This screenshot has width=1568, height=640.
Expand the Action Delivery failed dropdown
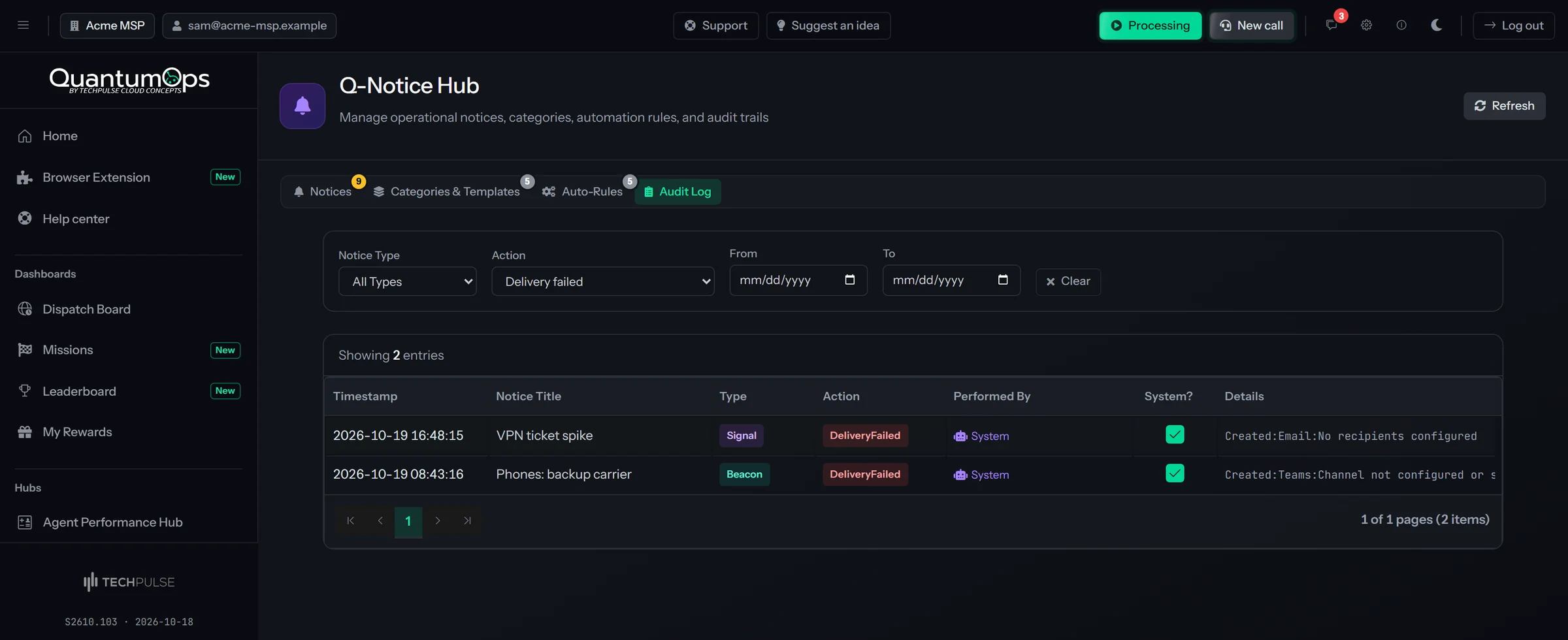coord(602,281)
